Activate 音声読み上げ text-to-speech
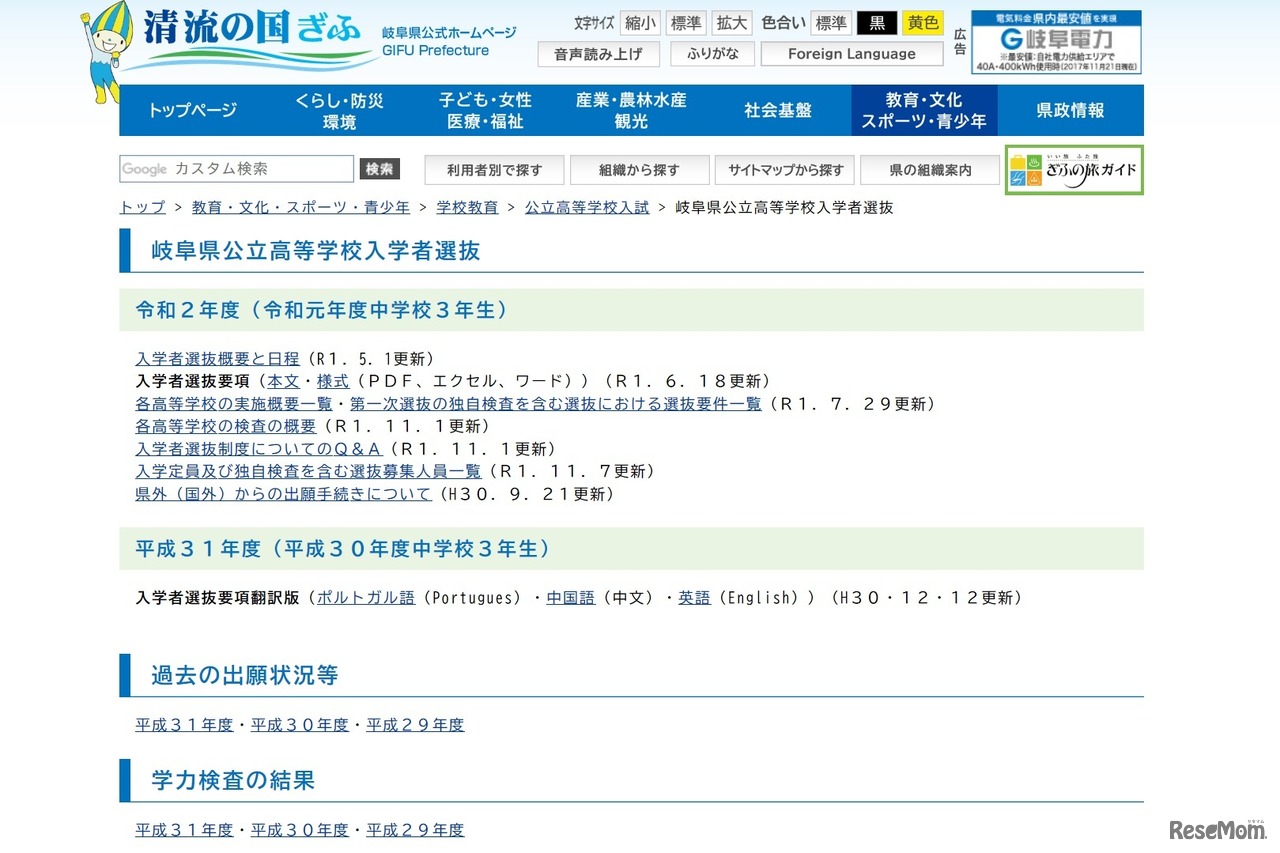The height and width of the screenshot is (853, 1280). (x=598, y=54)
